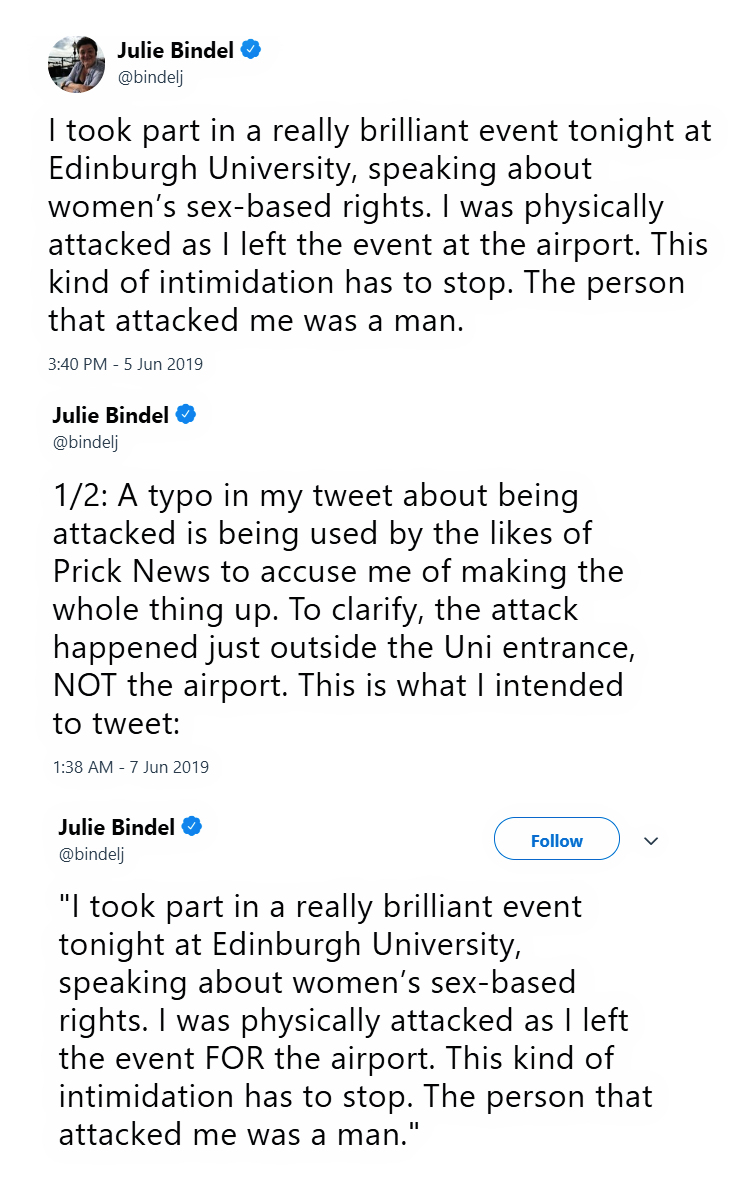Click @bindelj handle below the Follow-row name
744x1180 pixels.
pos(92,854)
